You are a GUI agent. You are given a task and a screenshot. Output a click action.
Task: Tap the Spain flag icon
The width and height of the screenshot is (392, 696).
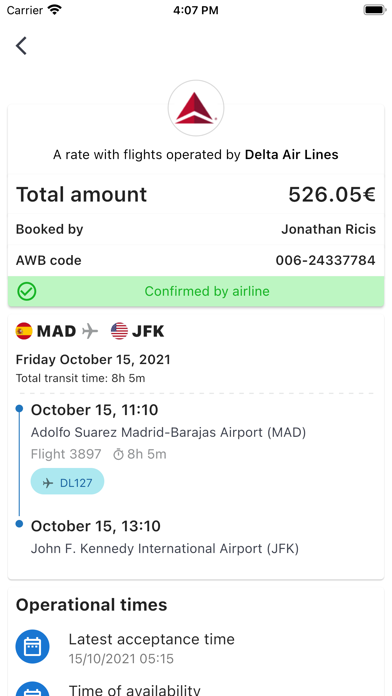[x=24, y=331]
